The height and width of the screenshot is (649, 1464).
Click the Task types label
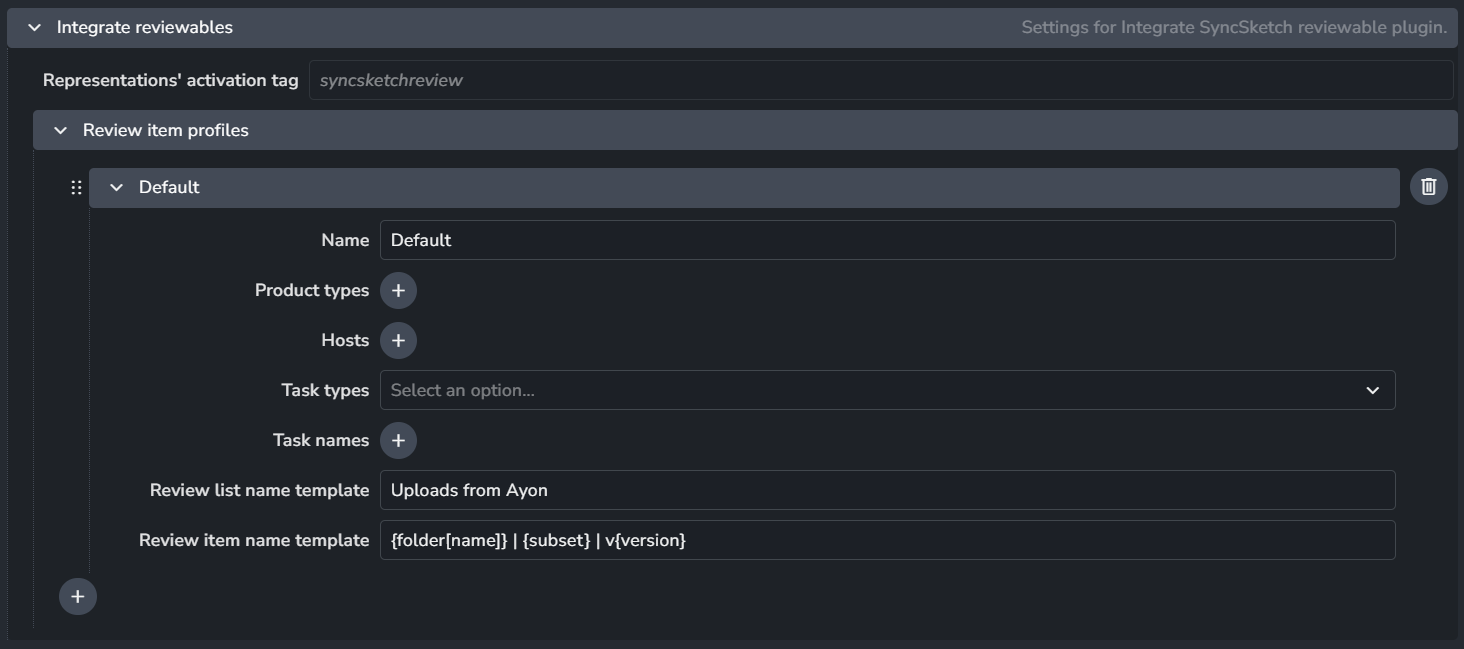pyautogui.click(x=325, y=390)
